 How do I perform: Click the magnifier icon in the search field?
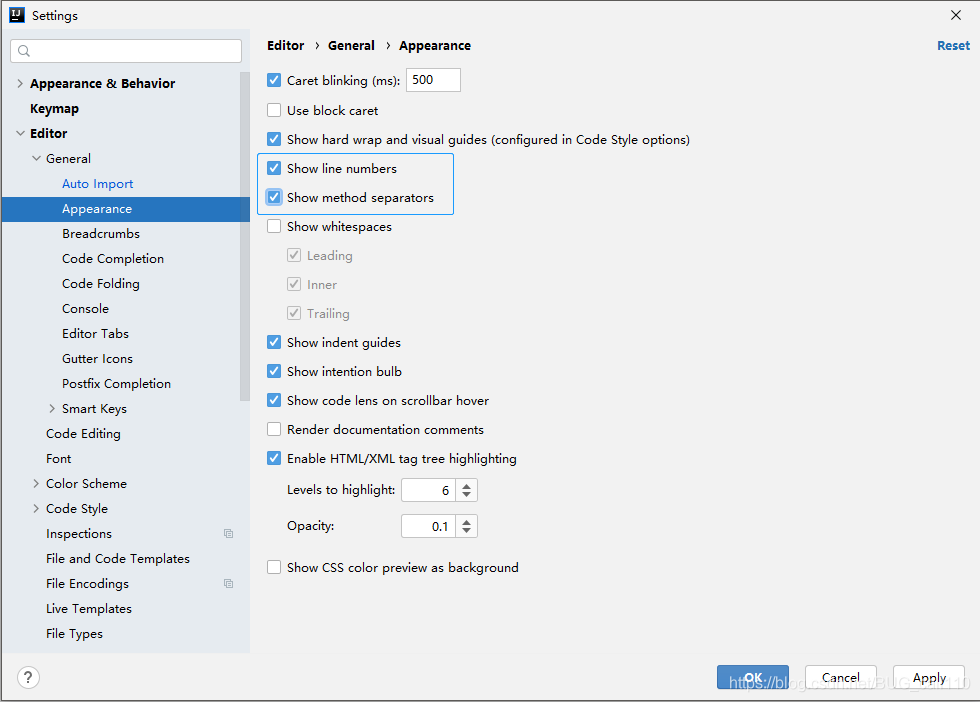tap(22, 50)
